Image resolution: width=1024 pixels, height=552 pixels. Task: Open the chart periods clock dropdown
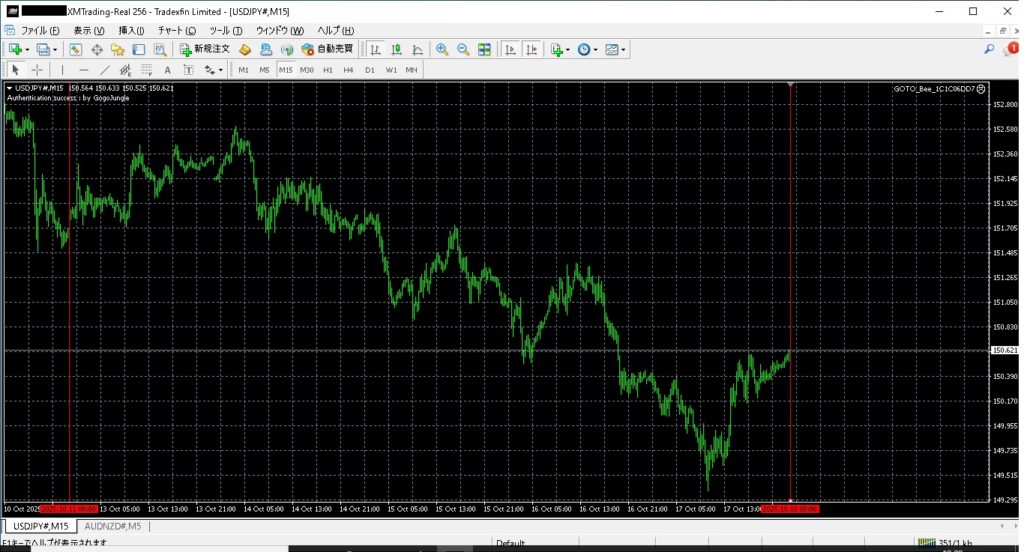tap(597, 49)
